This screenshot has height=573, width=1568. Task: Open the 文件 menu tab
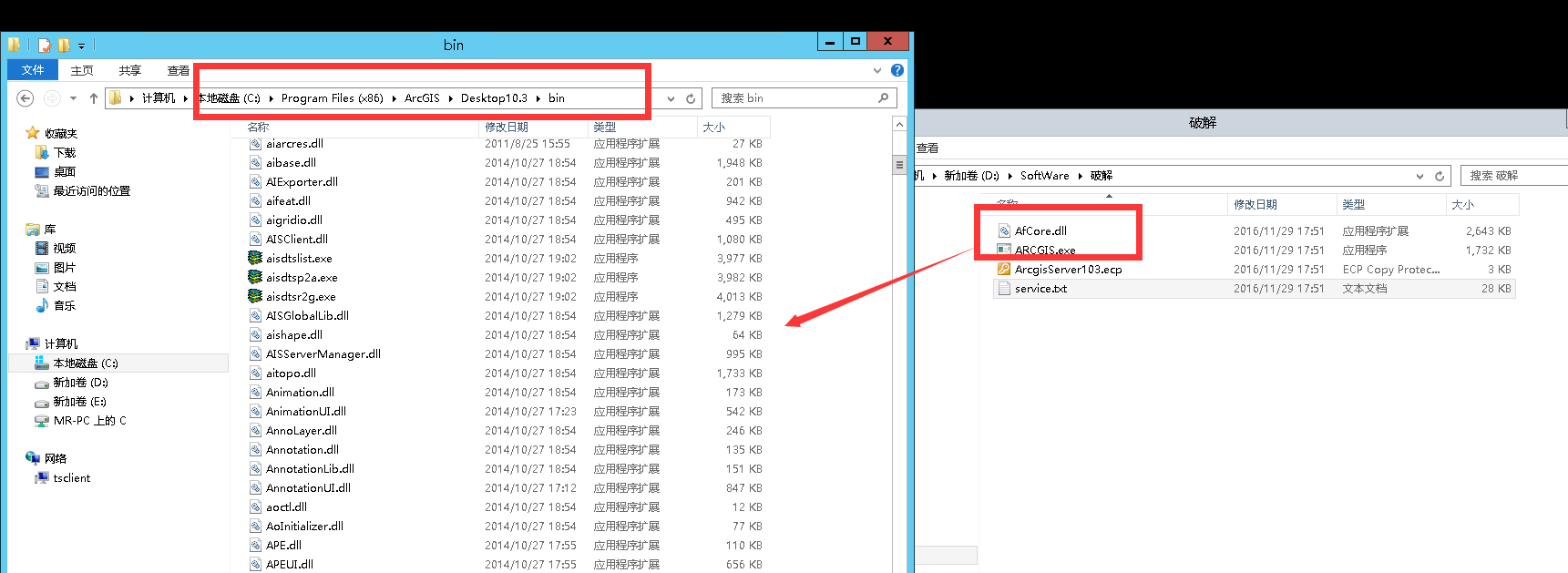pos(33,70)
